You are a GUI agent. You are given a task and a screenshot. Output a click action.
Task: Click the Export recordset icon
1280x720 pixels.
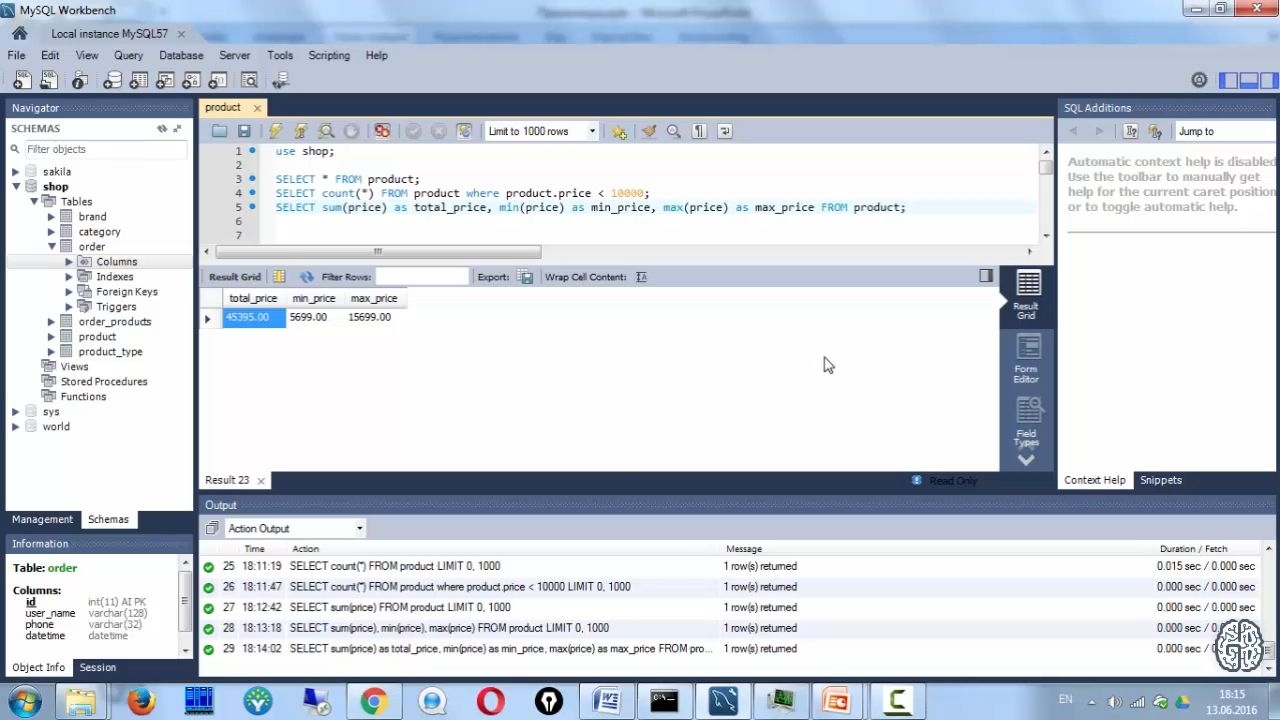pyautogui.click(x=526, y=277)
